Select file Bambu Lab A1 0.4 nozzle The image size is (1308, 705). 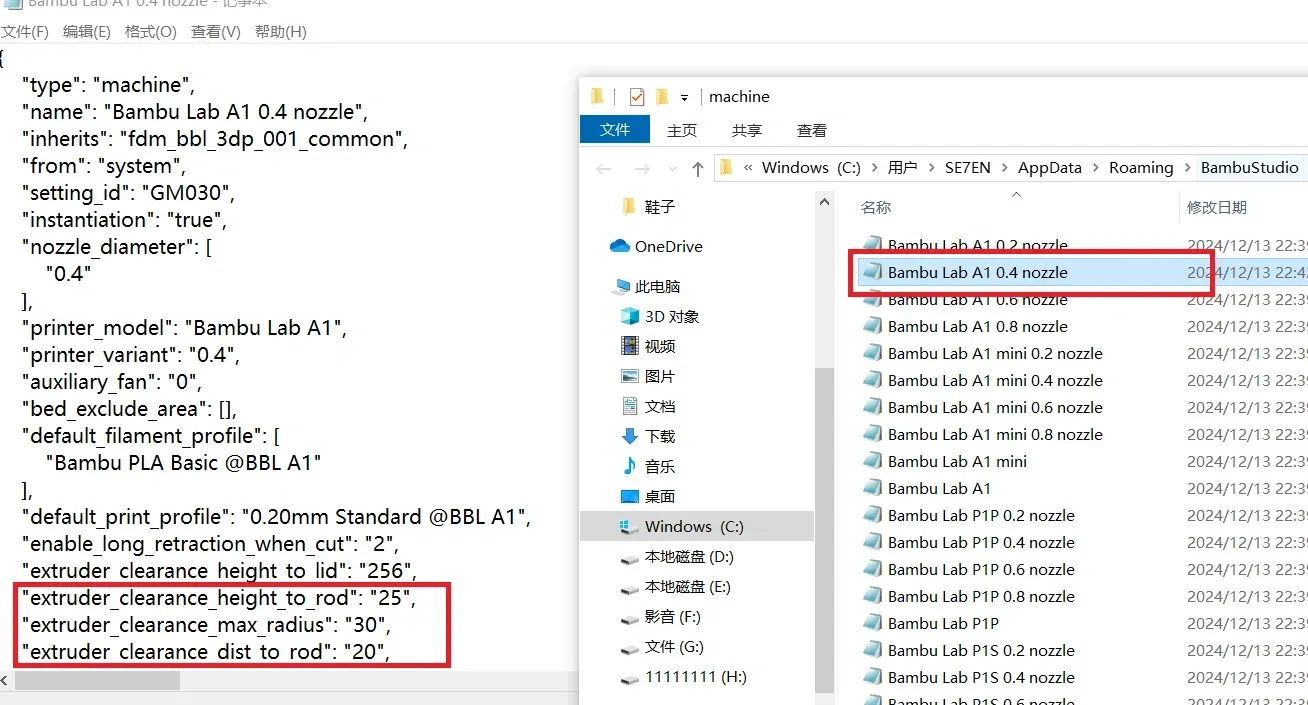965,272
